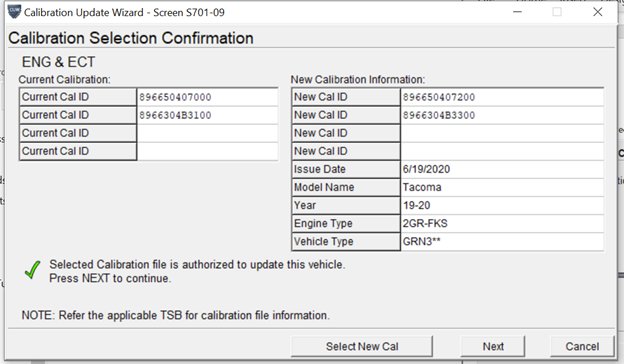Click the Engine Type label cell
This screenshot has height=364, width=624.
point(346,223)
